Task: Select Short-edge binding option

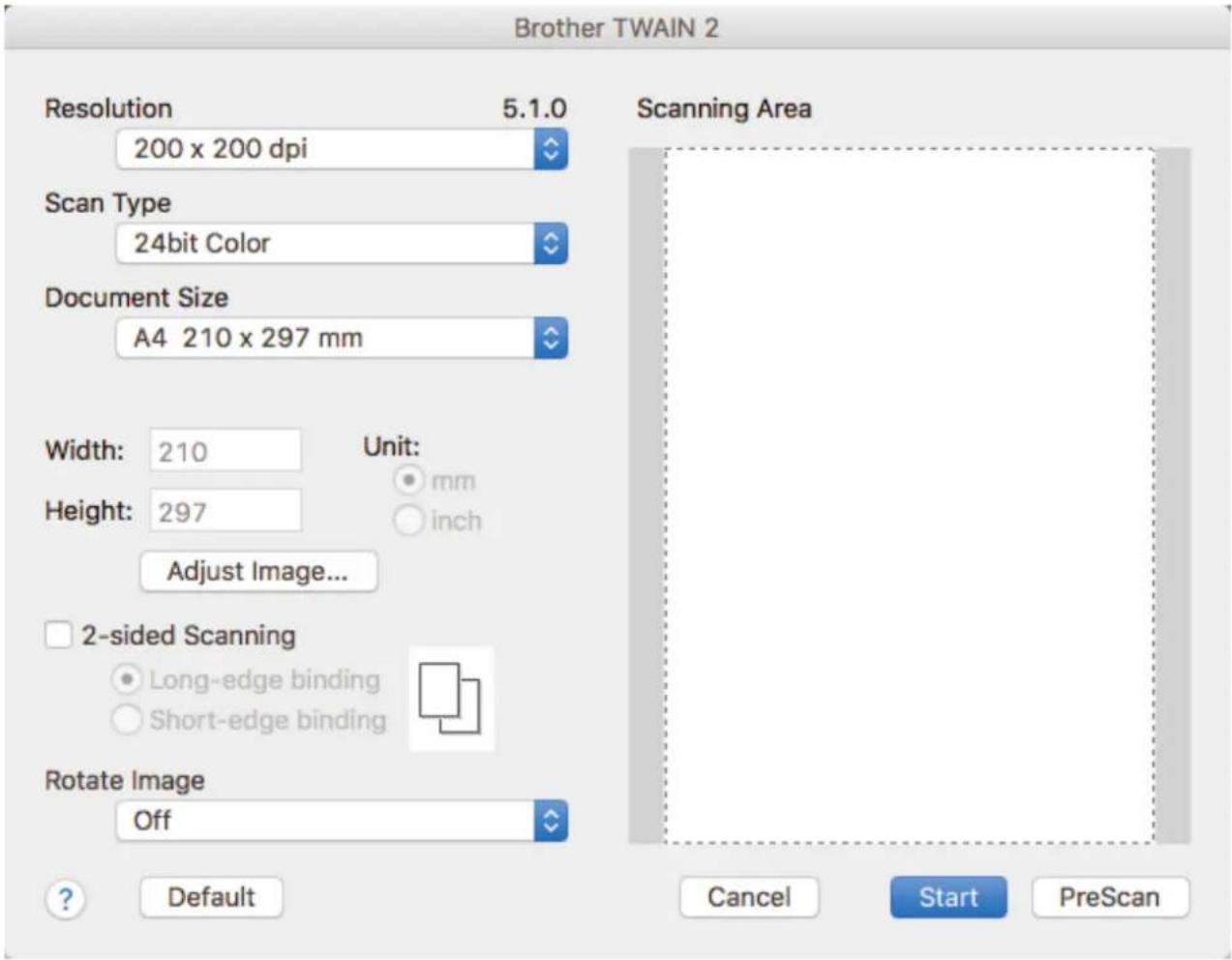Action: [x=127, y=720]
